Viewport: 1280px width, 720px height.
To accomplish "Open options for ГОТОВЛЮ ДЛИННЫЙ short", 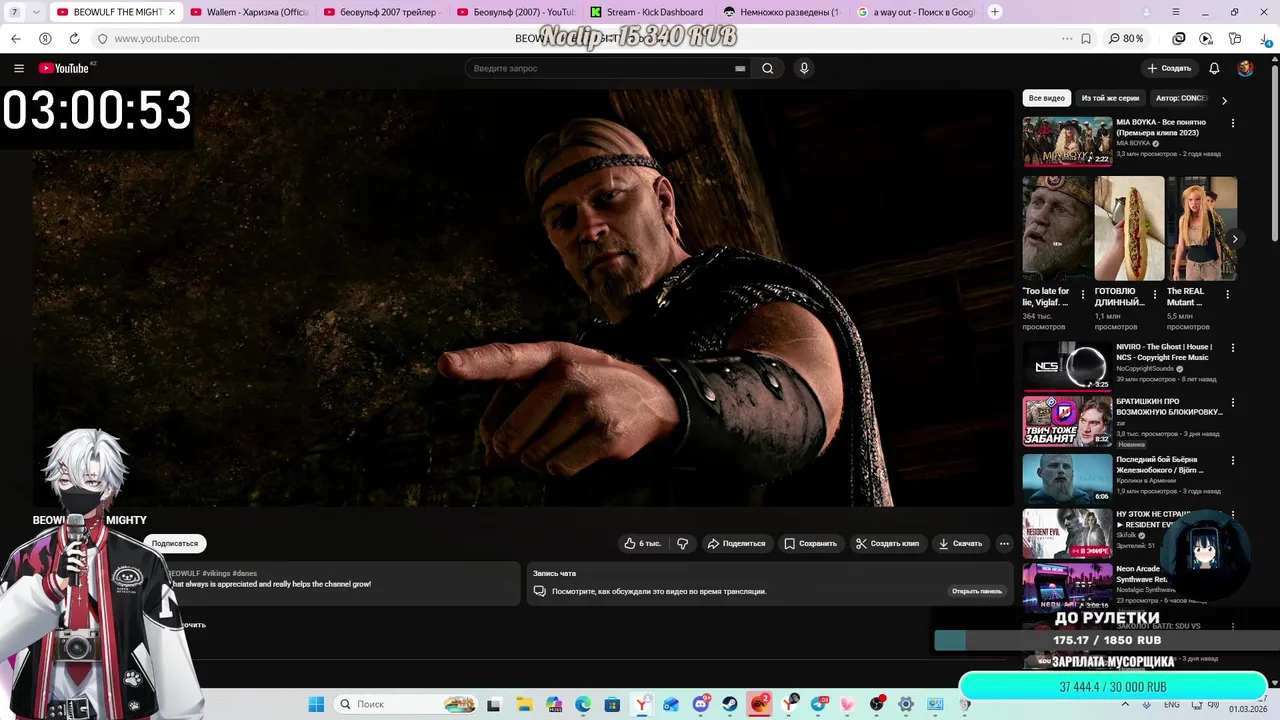I will (1154, 294).
